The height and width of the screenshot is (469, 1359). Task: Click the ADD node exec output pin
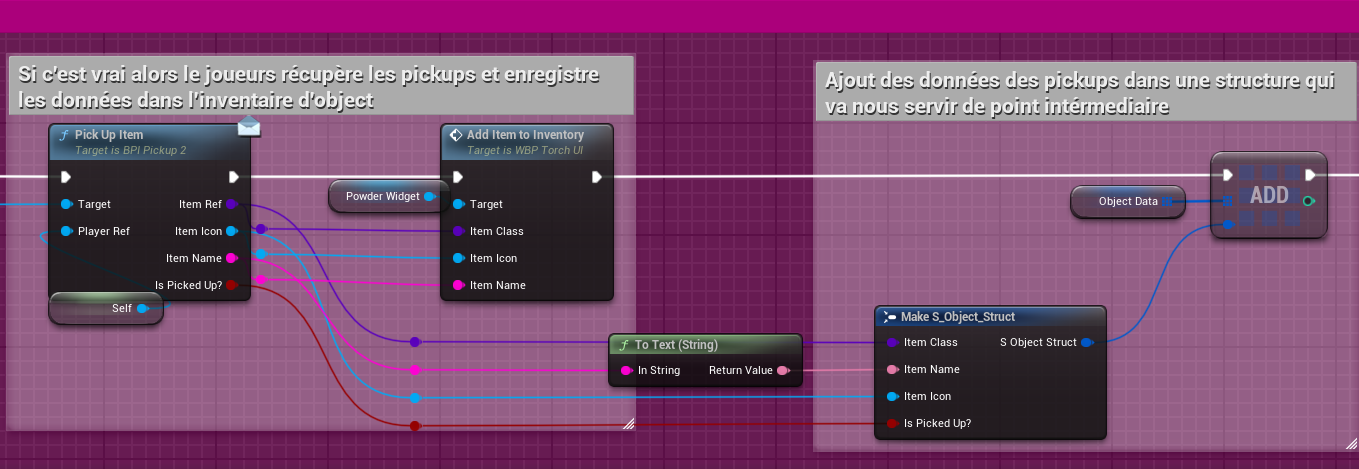[1310, 175]
